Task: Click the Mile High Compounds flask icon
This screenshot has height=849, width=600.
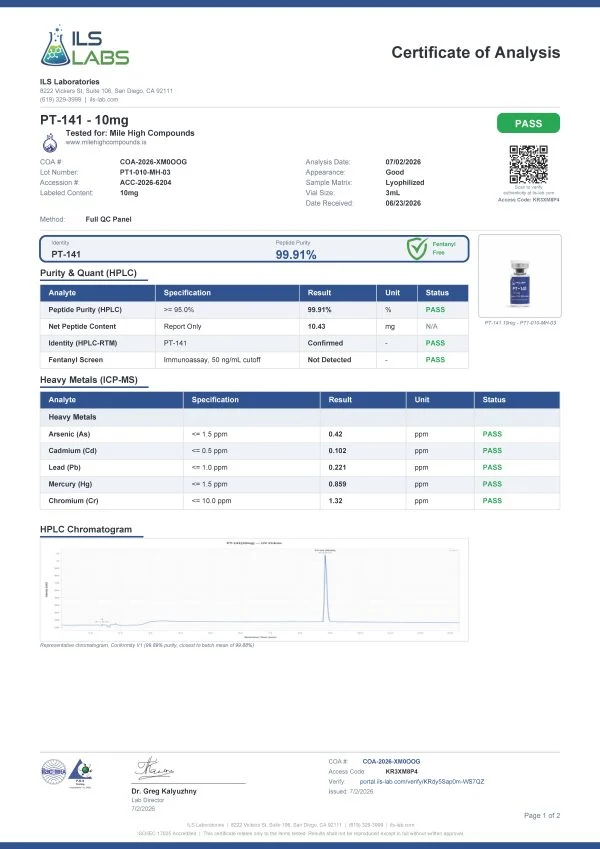Action: coord(50,143)
